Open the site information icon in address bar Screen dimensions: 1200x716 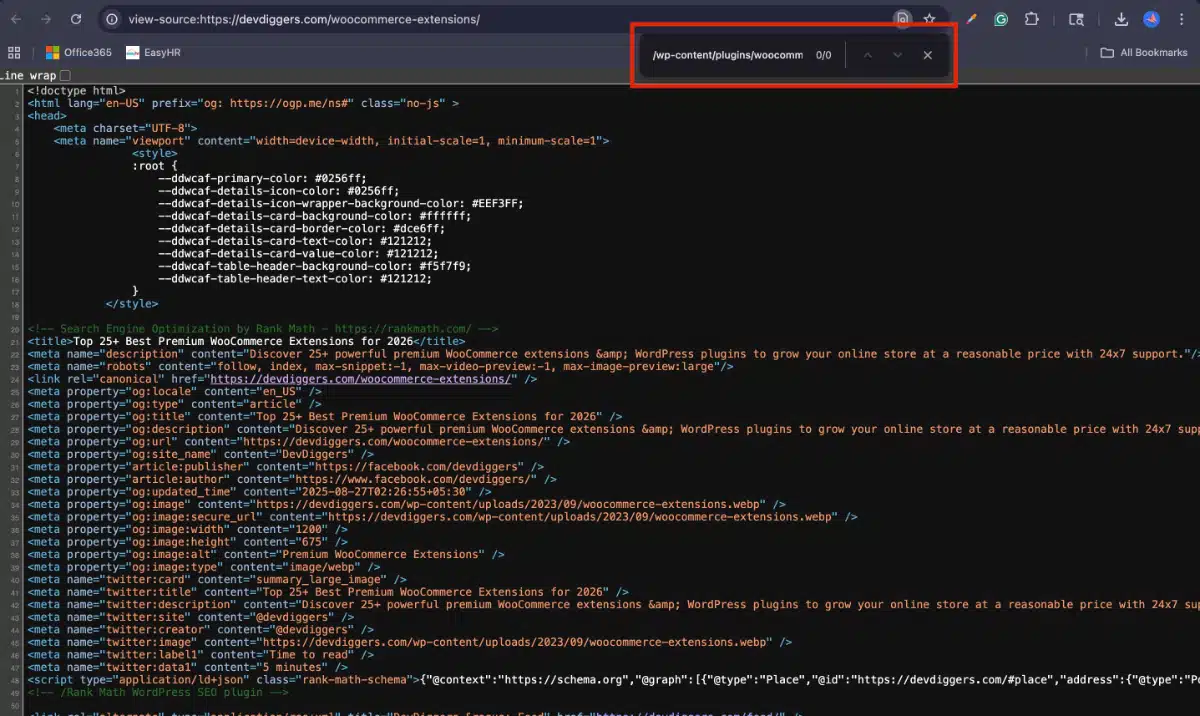[113, 19]
